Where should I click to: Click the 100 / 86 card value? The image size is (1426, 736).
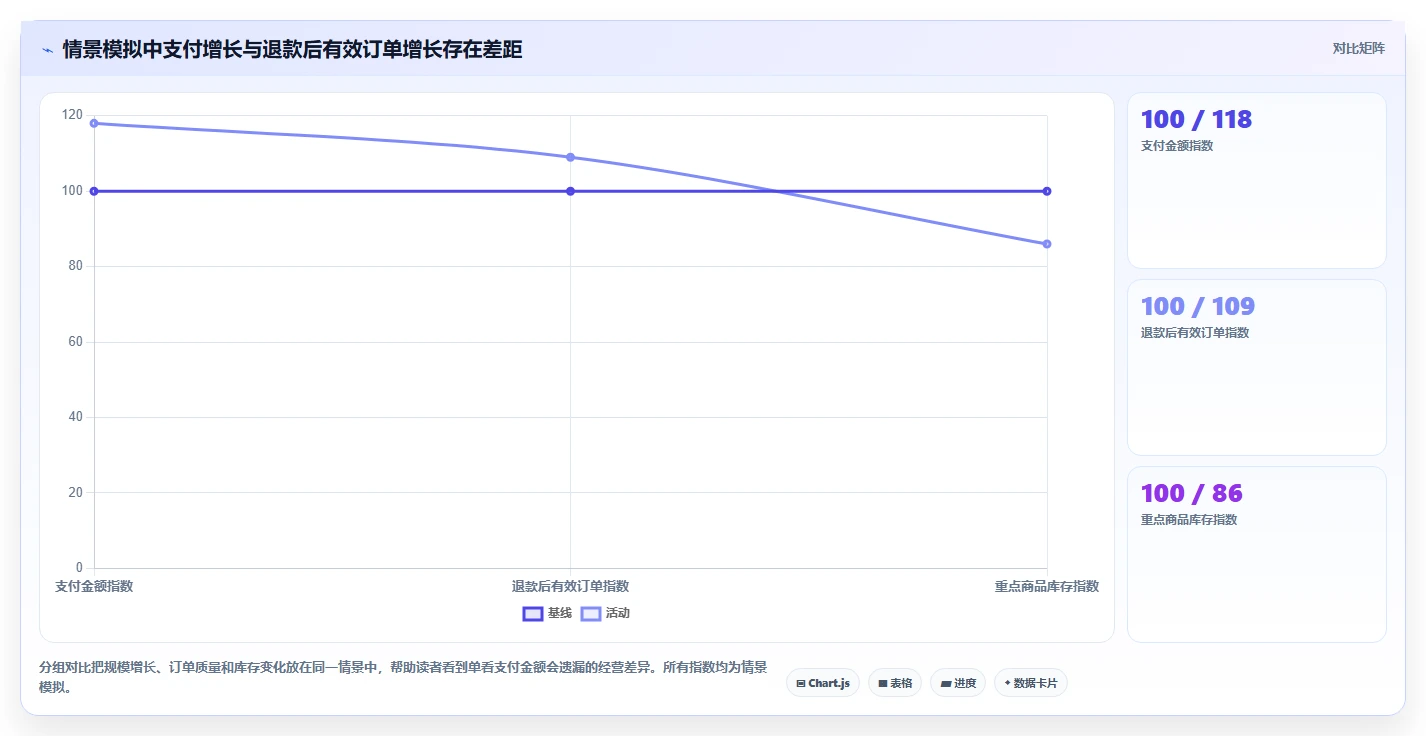(1192, 493)
